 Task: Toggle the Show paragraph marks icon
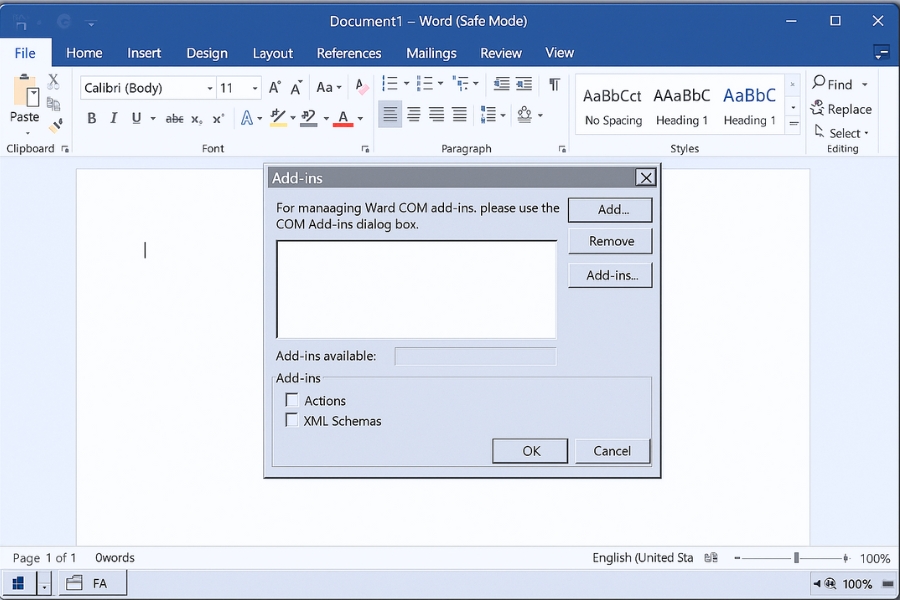click(x=554, y=85)
